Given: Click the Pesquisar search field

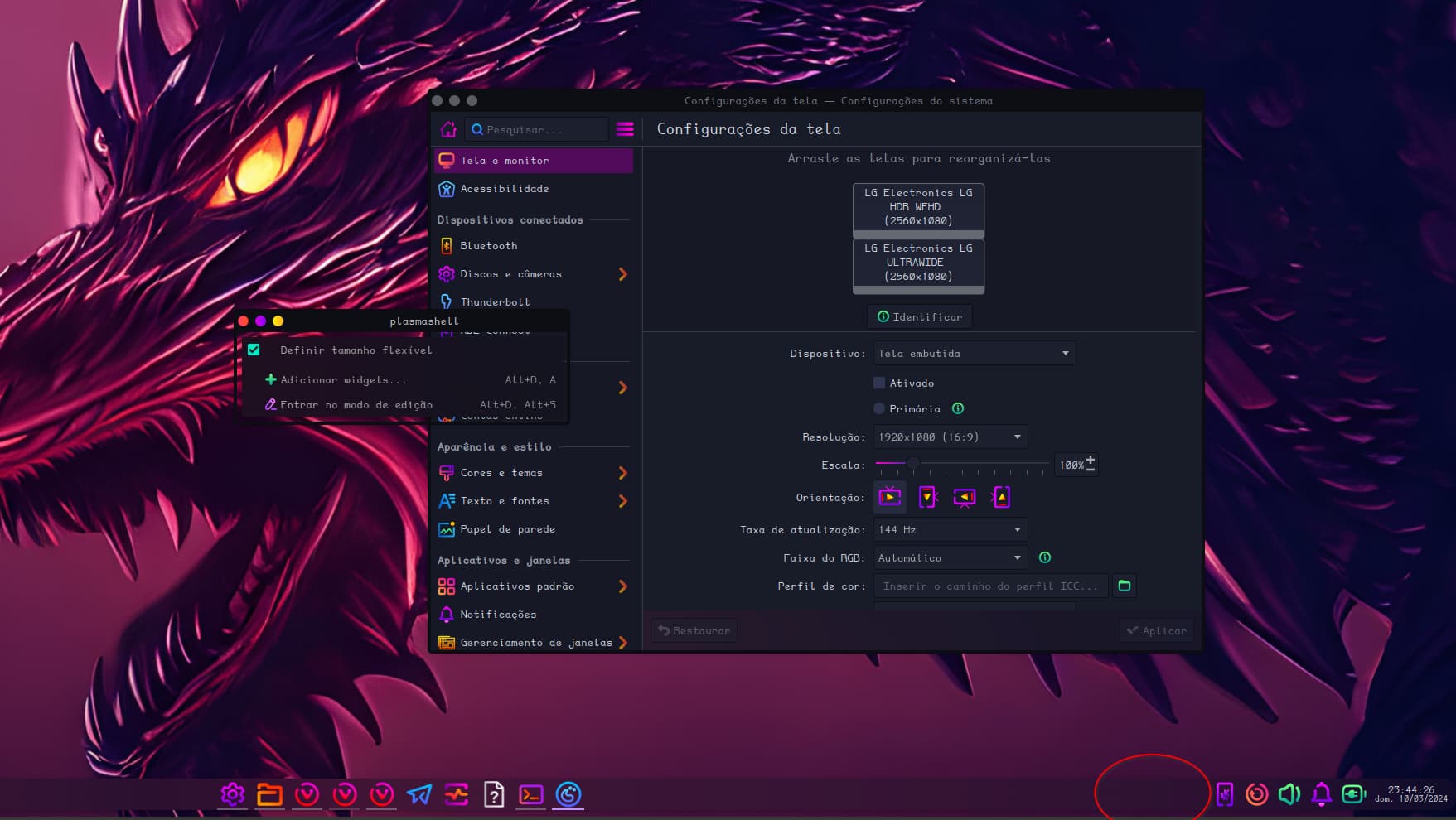Looking at the screenshot, I should [537, 129].
